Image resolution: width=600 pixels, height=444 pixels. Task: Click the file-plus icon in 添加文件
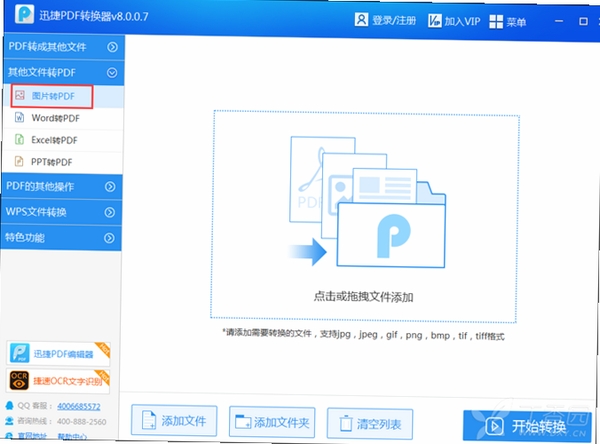coord(149,420)
